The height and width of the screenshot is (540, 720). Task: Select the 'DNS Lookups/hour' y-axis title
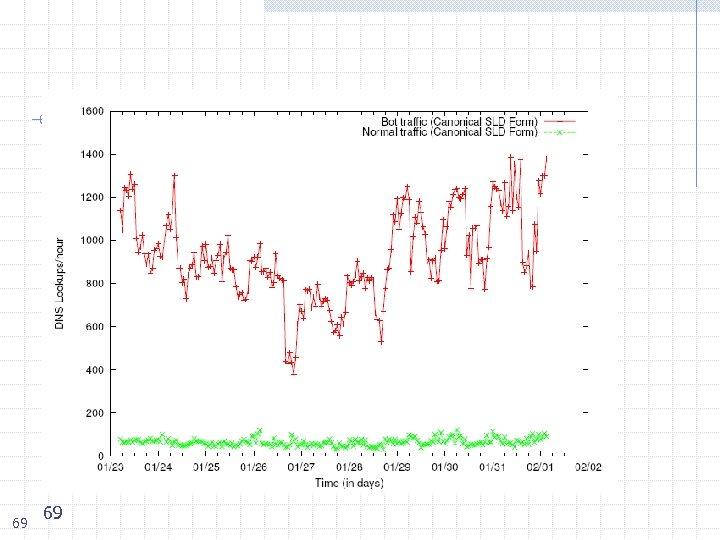(59, 283)
